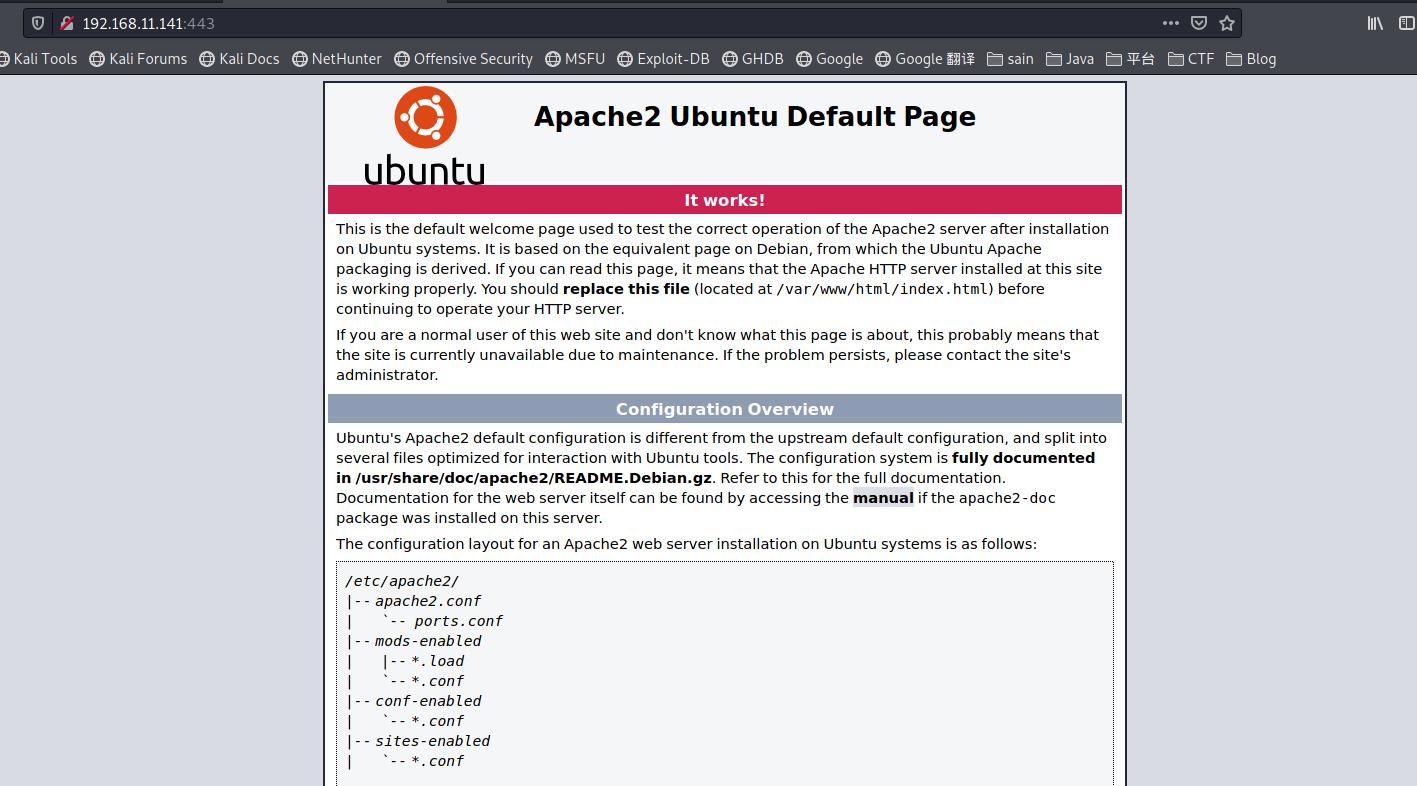Open the GHDB bookmark
Image resolution: width=1417 pixels, height=786 pixels.
click(x=753, y=59)
